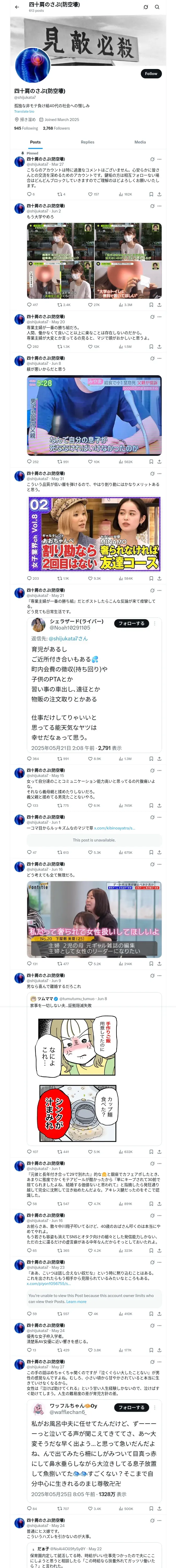The image size is (176, 1568).
Task: Reply to the Jun 2 post with 417 replies
Action: [x=32, y=304]
